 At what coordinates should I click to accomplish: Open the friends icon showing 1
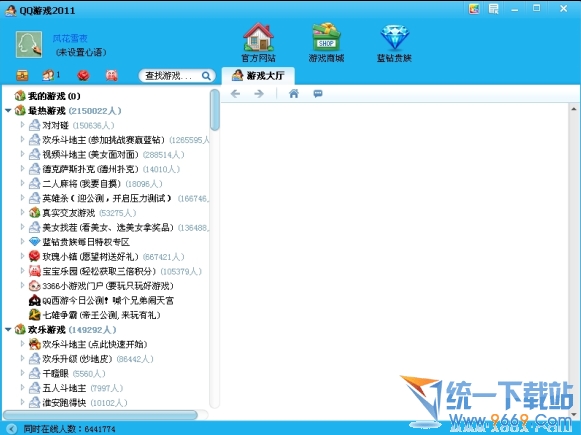coord(51,75)
